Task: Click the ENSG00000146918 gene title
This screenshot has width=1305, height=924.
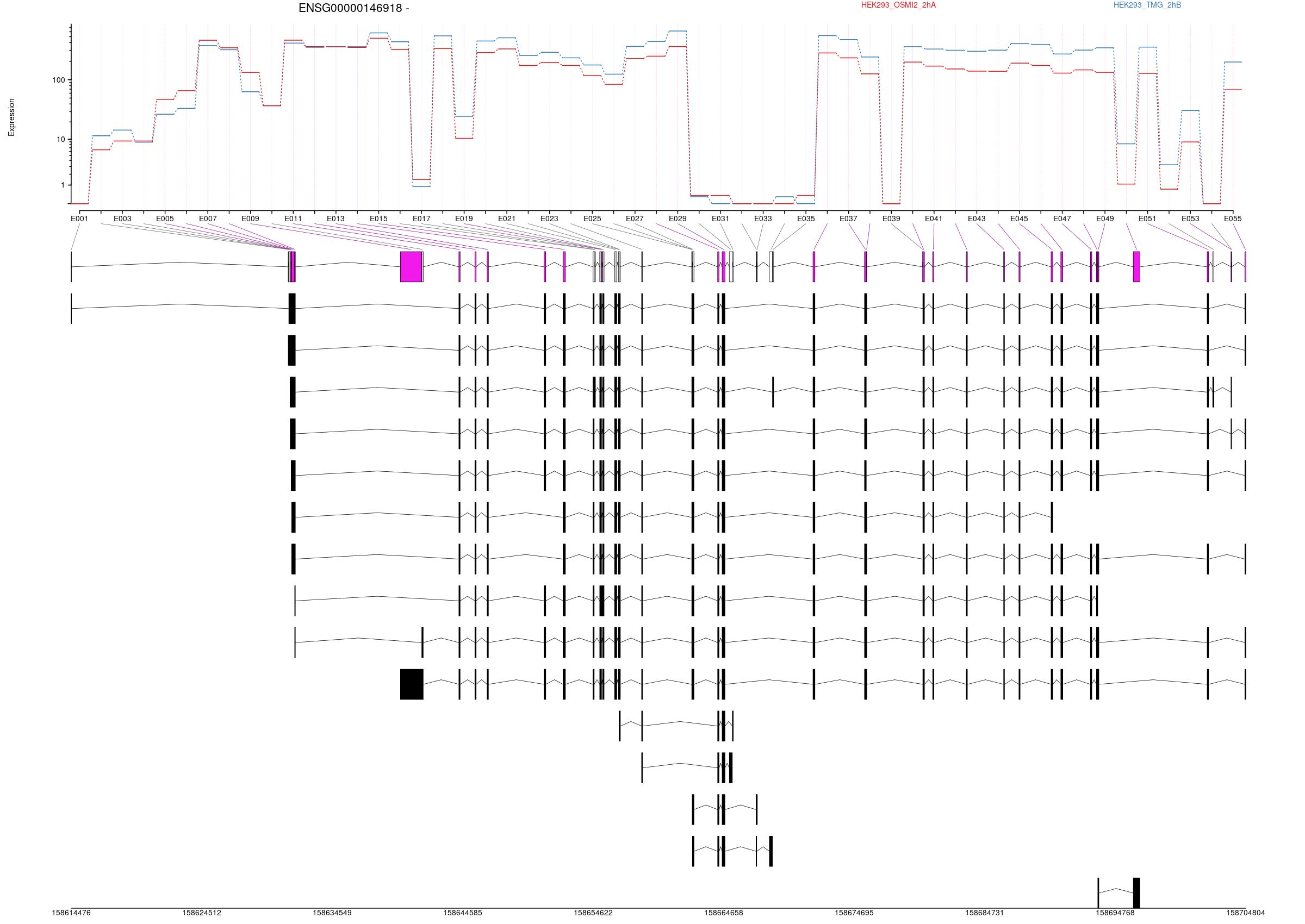Action: tap(353, 9)
